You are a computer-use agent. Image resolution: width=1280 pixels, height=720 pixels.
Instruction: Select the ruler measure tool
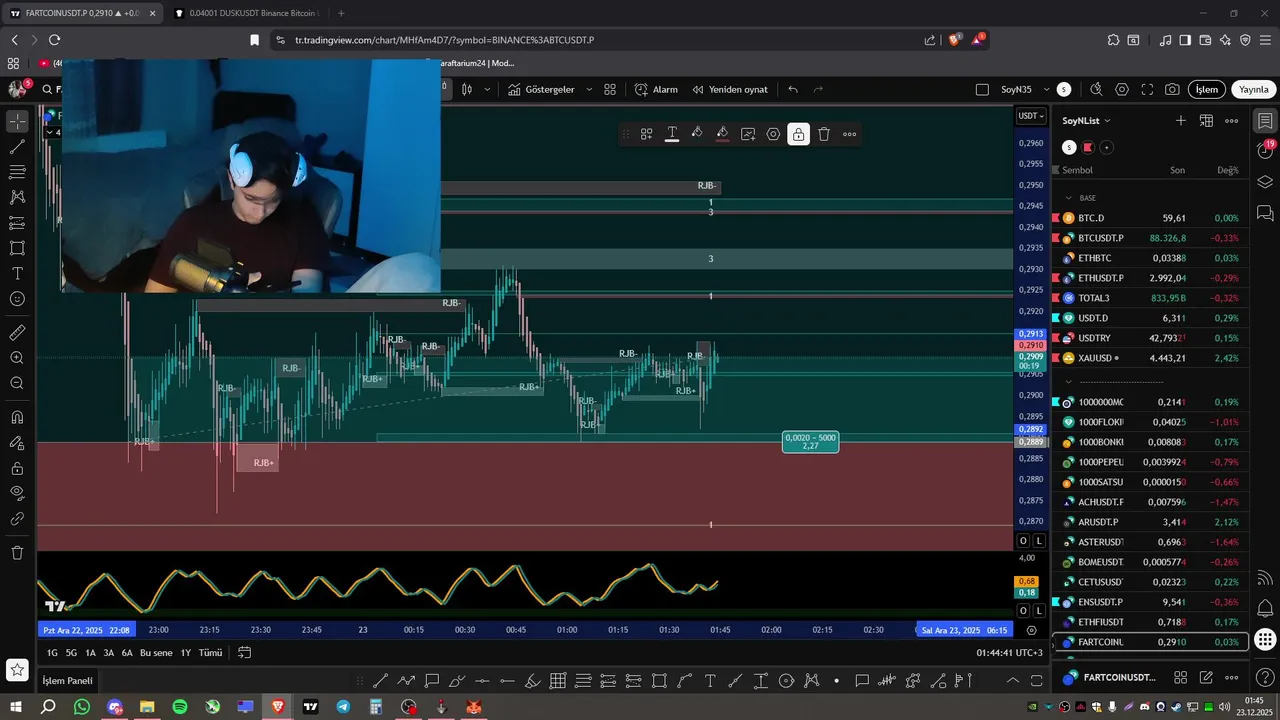[17, 332]
